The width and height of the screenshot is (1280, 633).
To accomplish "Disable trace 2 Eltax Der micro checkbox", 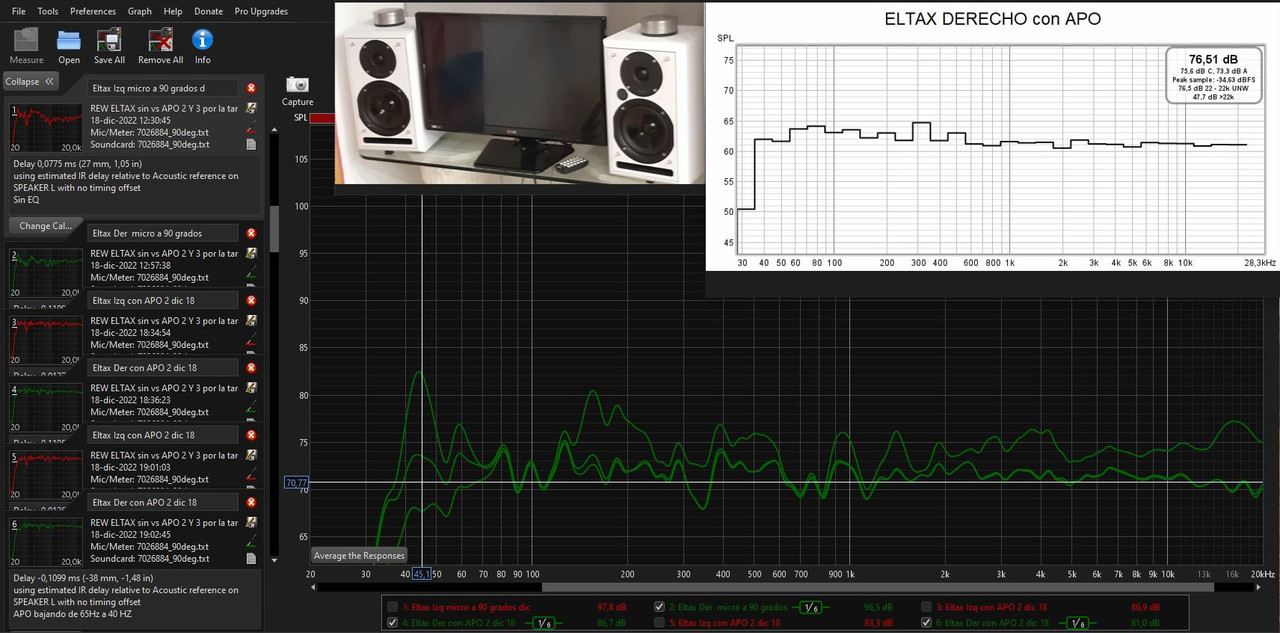I will coord(659,607).
